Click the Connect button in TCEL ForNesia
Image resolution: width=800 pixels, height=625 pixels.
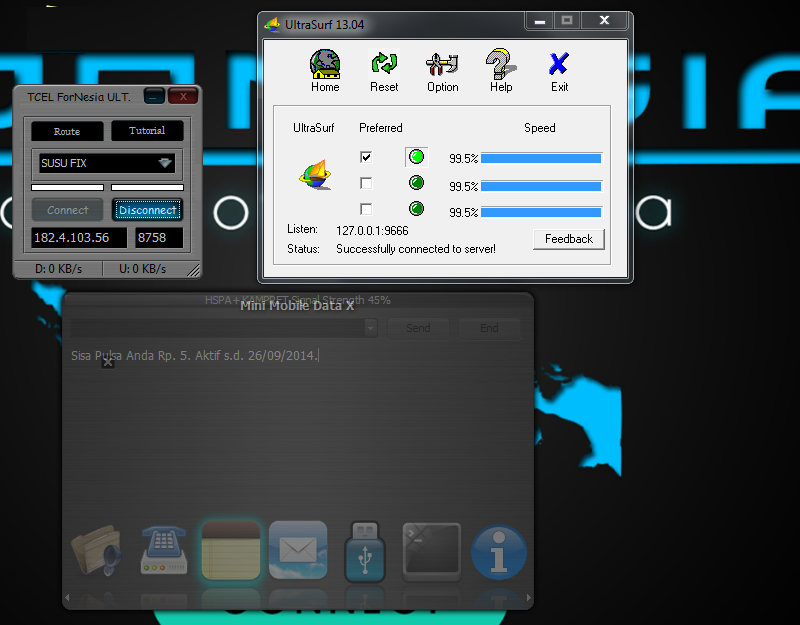click(x=67, y=210)
